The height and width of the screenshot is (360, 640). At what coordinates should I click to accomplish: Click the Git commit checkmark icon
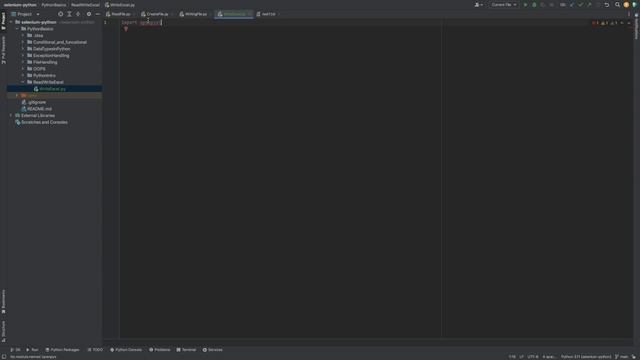coord(580,5)
